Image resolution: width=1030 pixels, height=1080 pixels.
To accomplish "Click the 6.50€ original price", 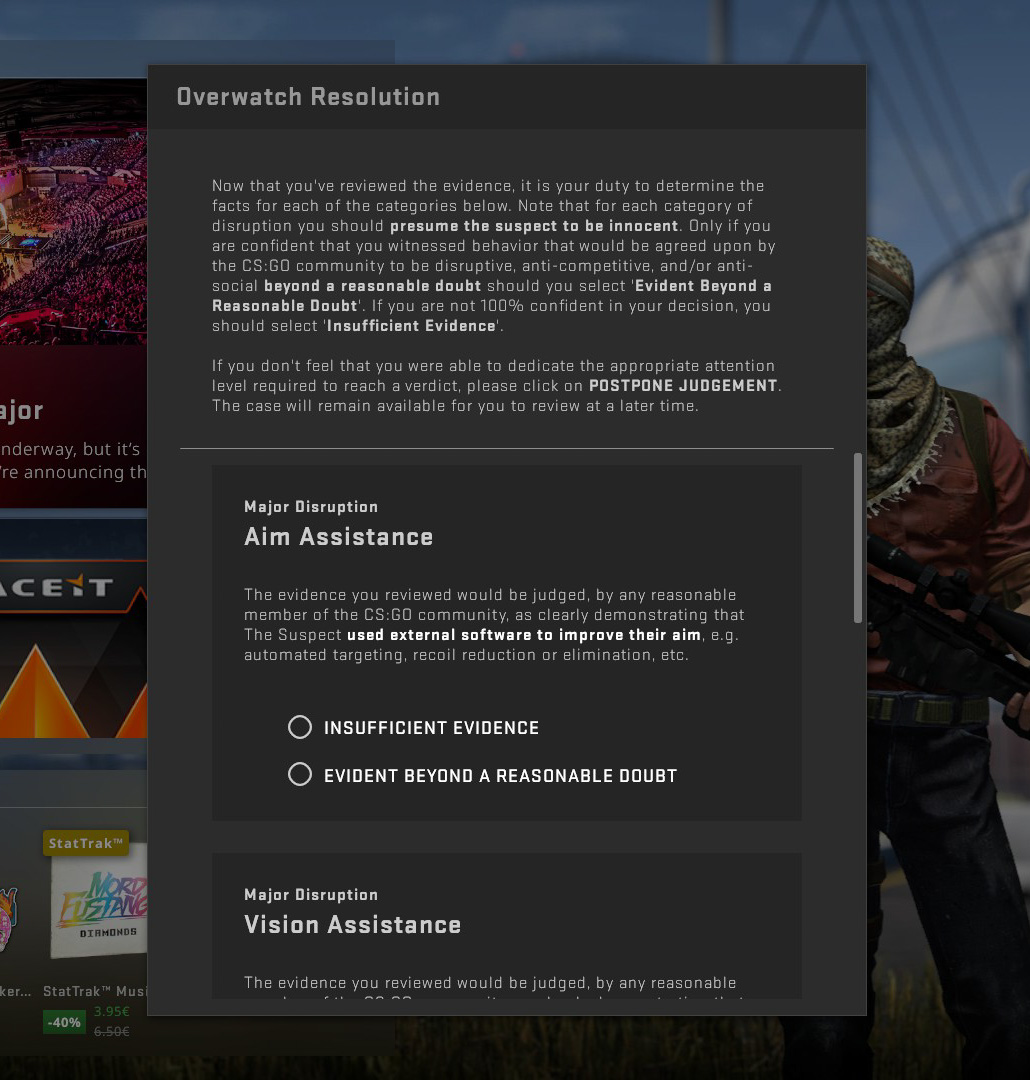I will click(x=112, y=1031).
